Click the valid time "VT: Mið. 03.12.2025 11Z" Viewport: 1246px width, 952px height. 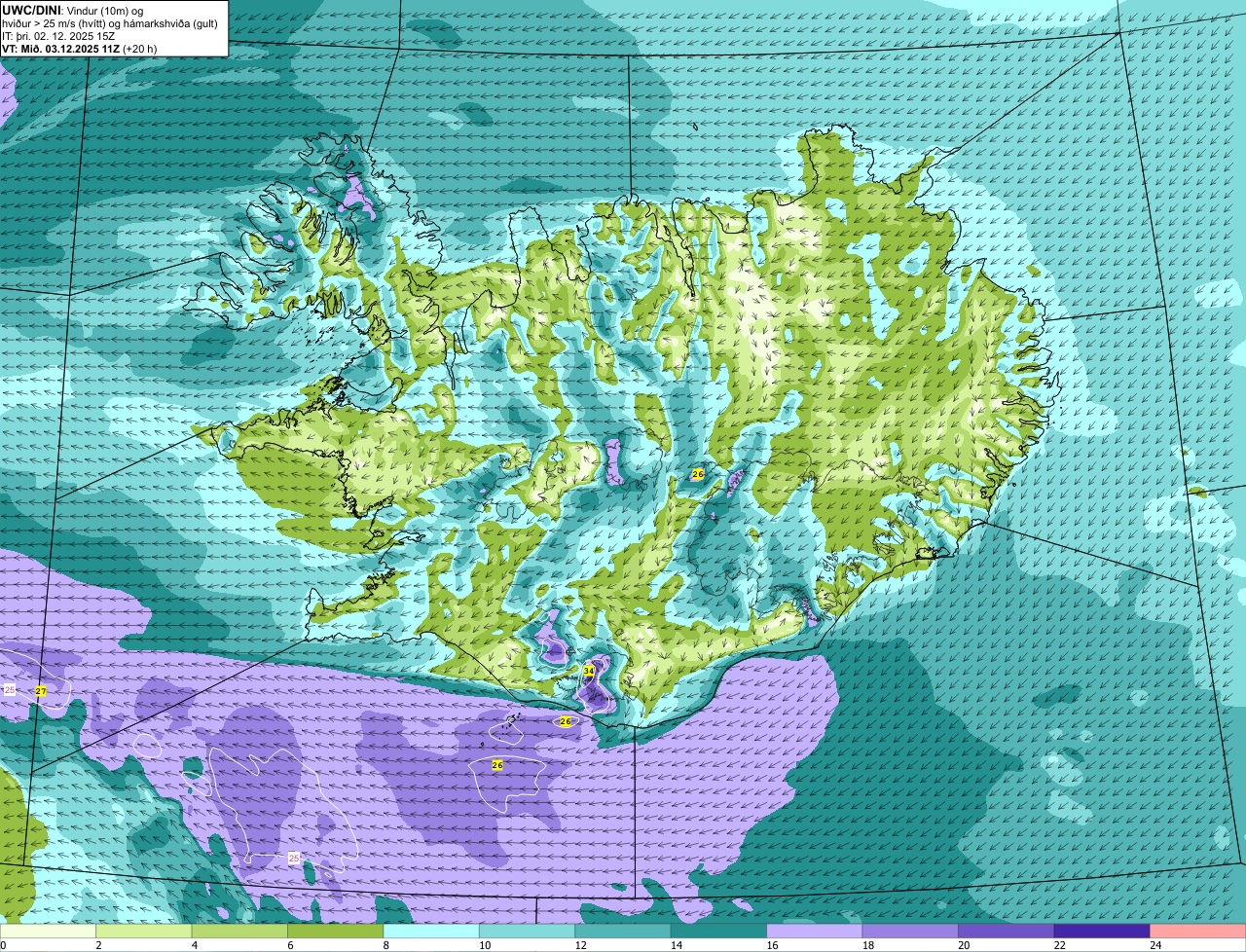pos(61,48)
